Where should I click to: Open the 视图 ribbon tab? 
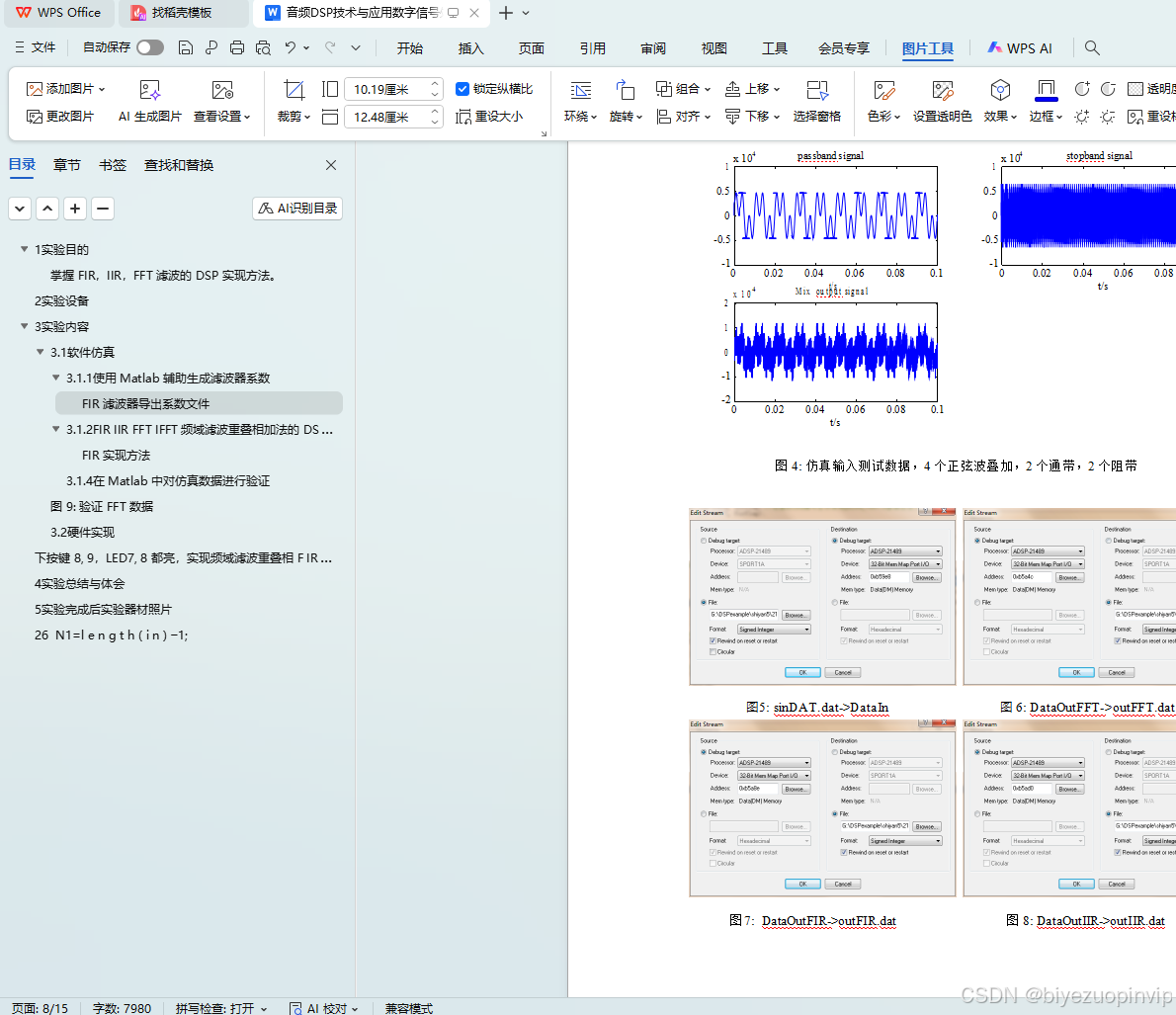coord(714,48)
